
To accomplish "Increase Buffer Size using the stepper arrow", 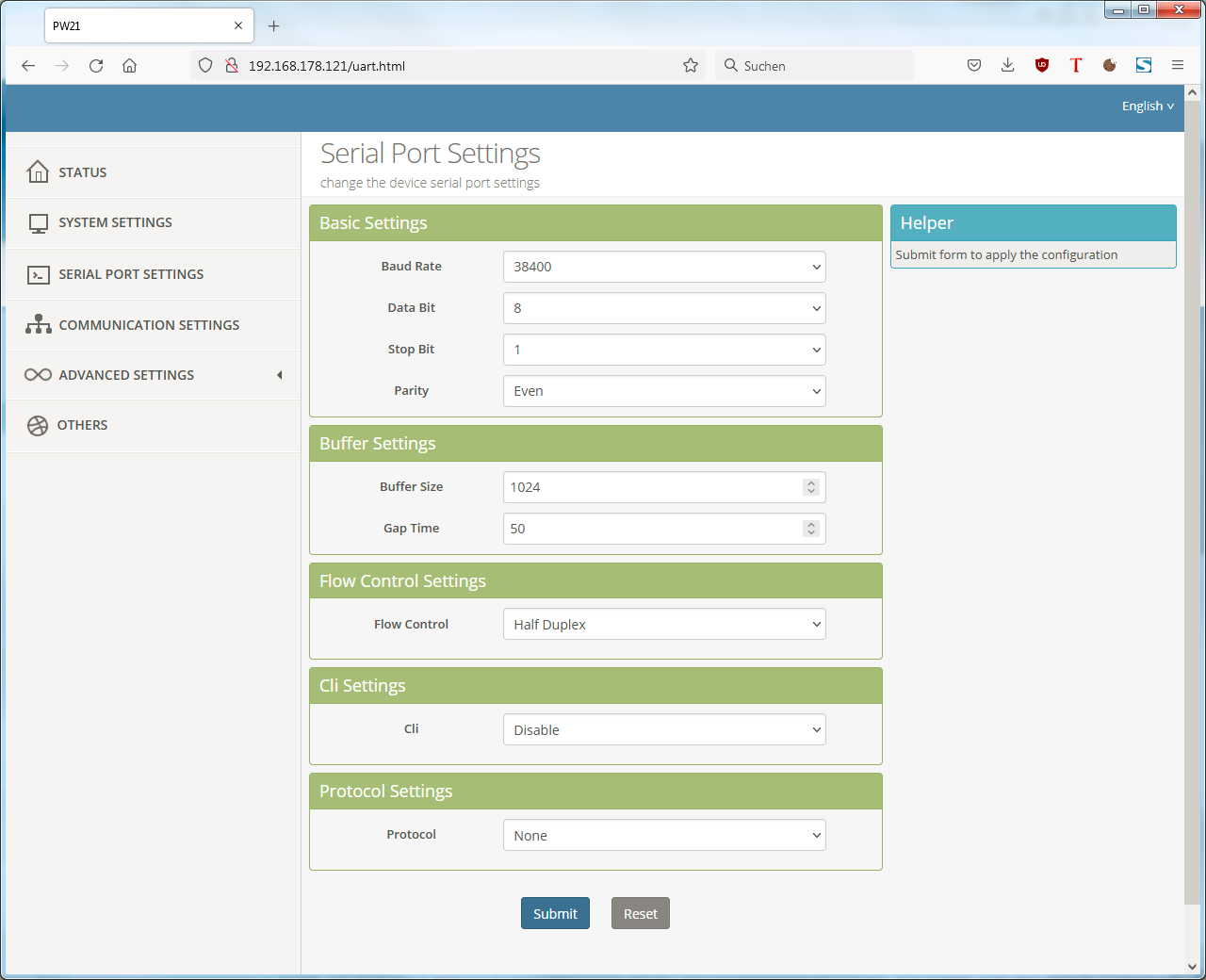I will tap(811, 482).
